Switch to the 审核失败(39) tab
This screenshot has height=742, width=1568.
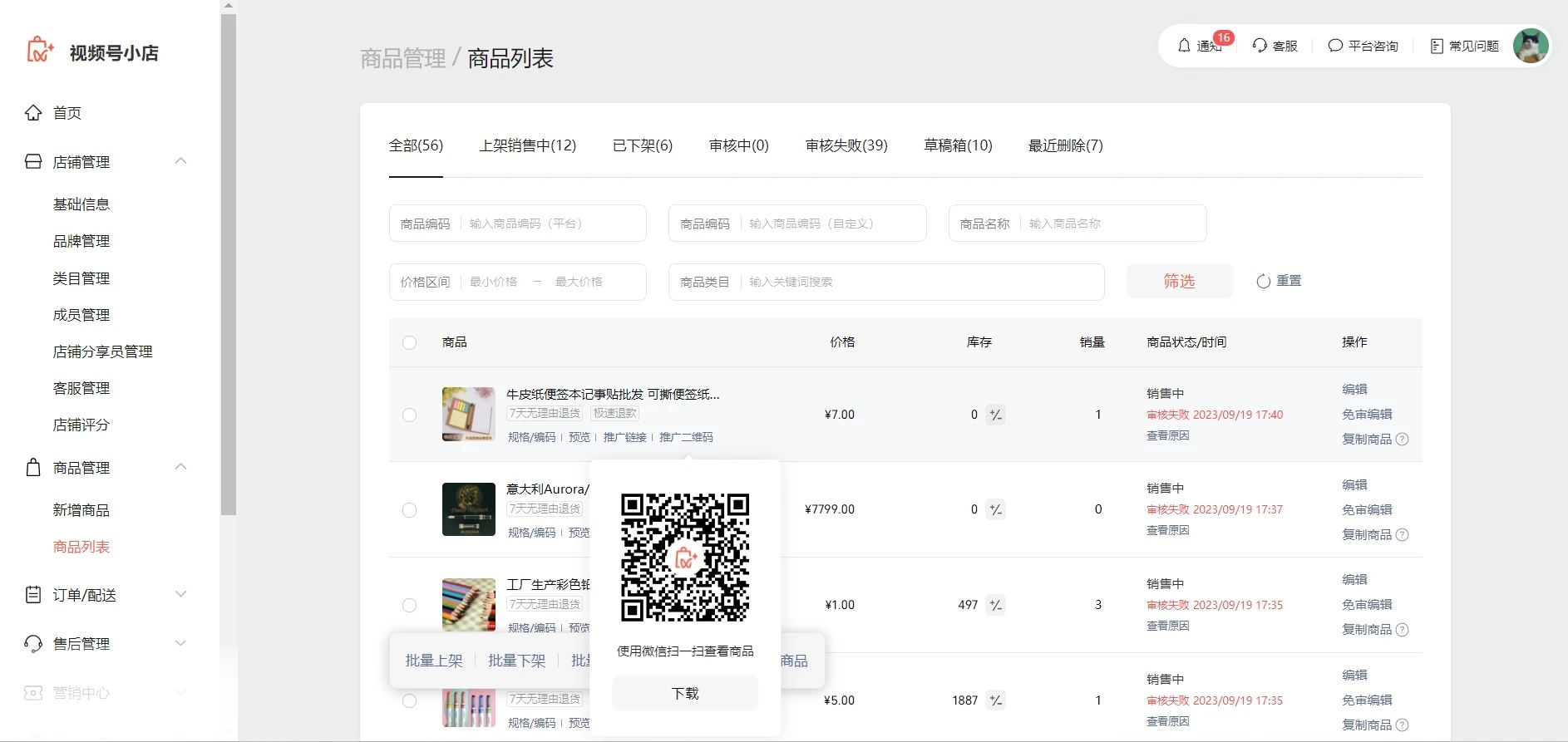click(846, 145)
